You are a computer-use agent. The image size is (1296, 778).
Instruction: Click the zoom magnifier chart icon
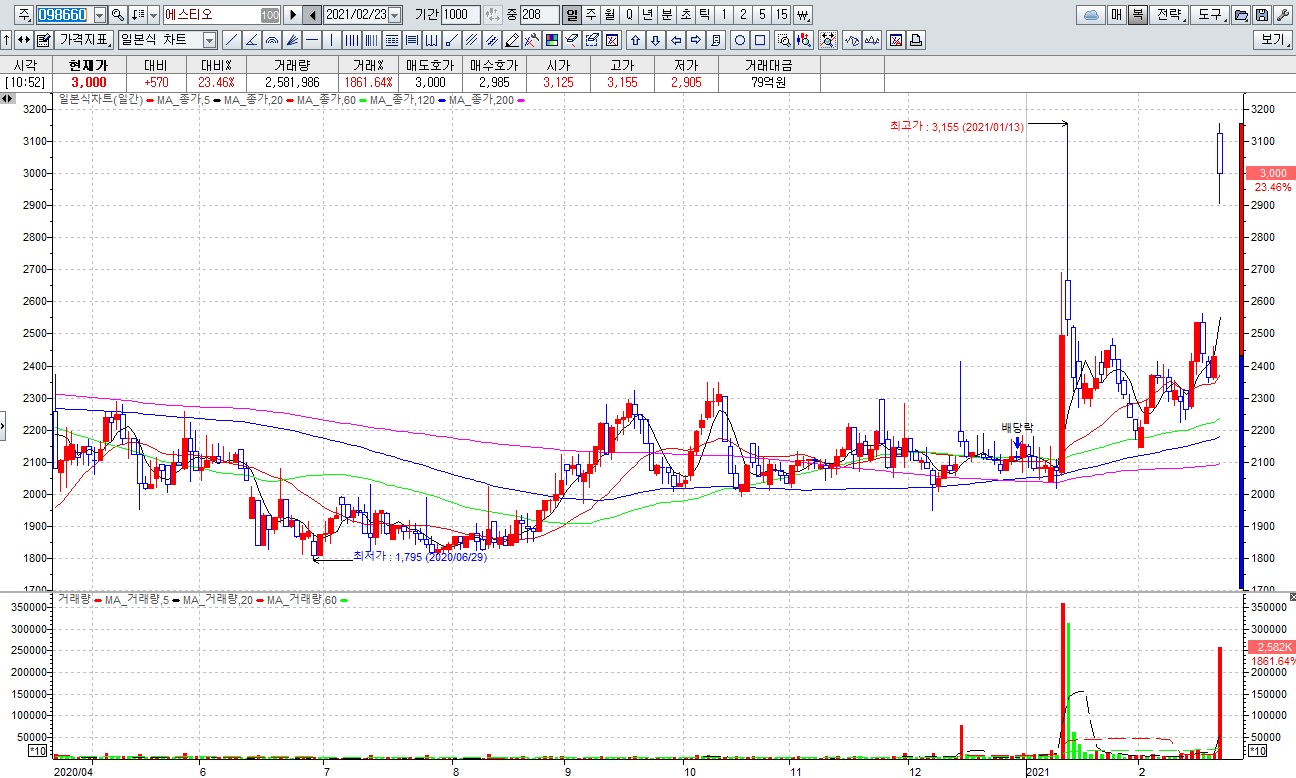[783, 40]
